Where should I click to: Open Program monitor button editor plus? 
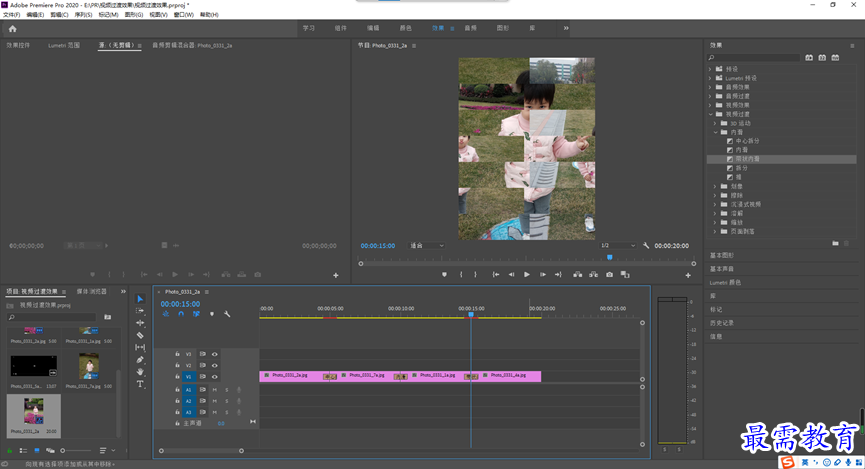688,275
